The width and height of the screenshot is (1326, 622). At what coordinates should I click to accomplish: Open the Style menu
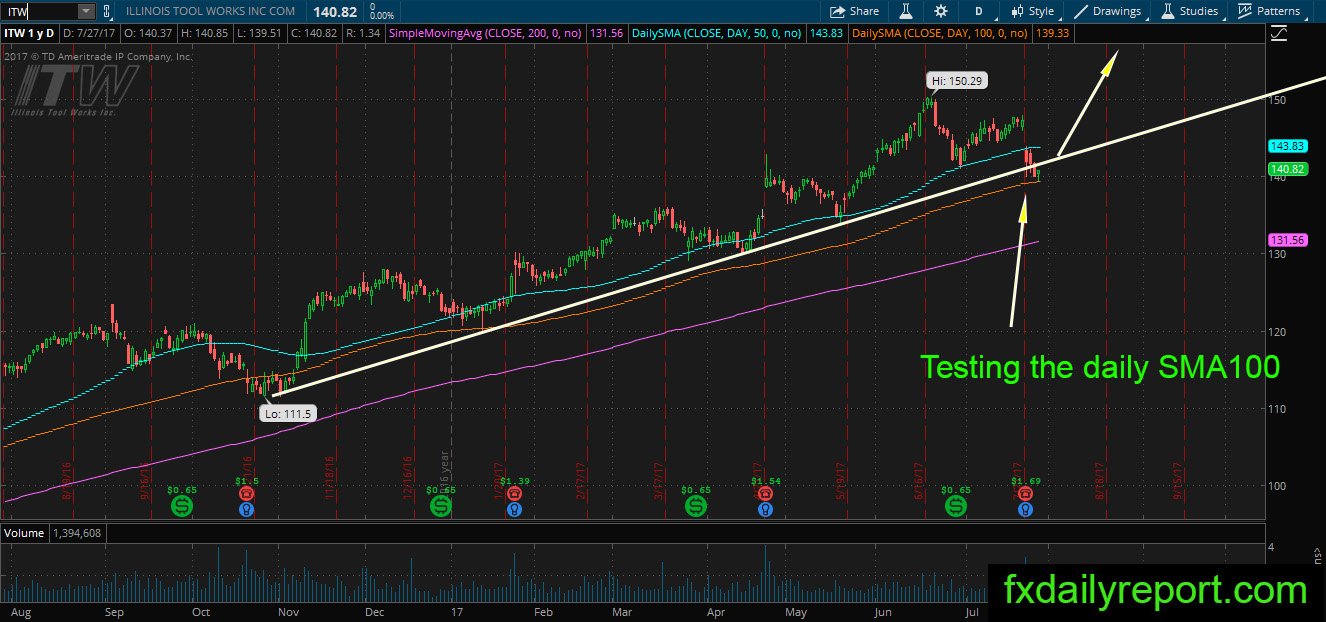(1032, 11)
